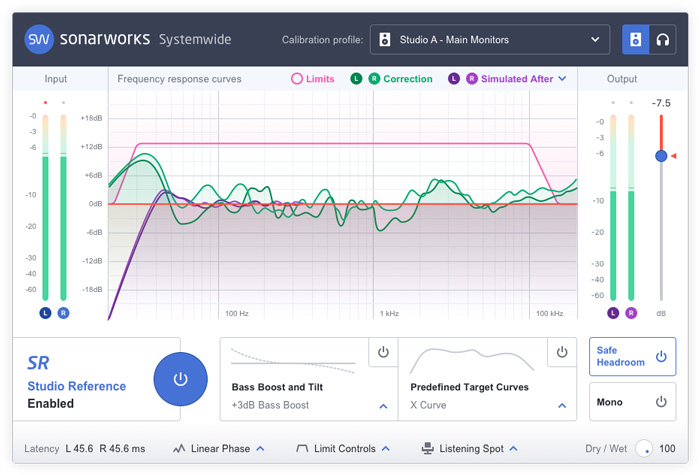Click the 1 kHz frequency axis label

click(x=389, y=313)
